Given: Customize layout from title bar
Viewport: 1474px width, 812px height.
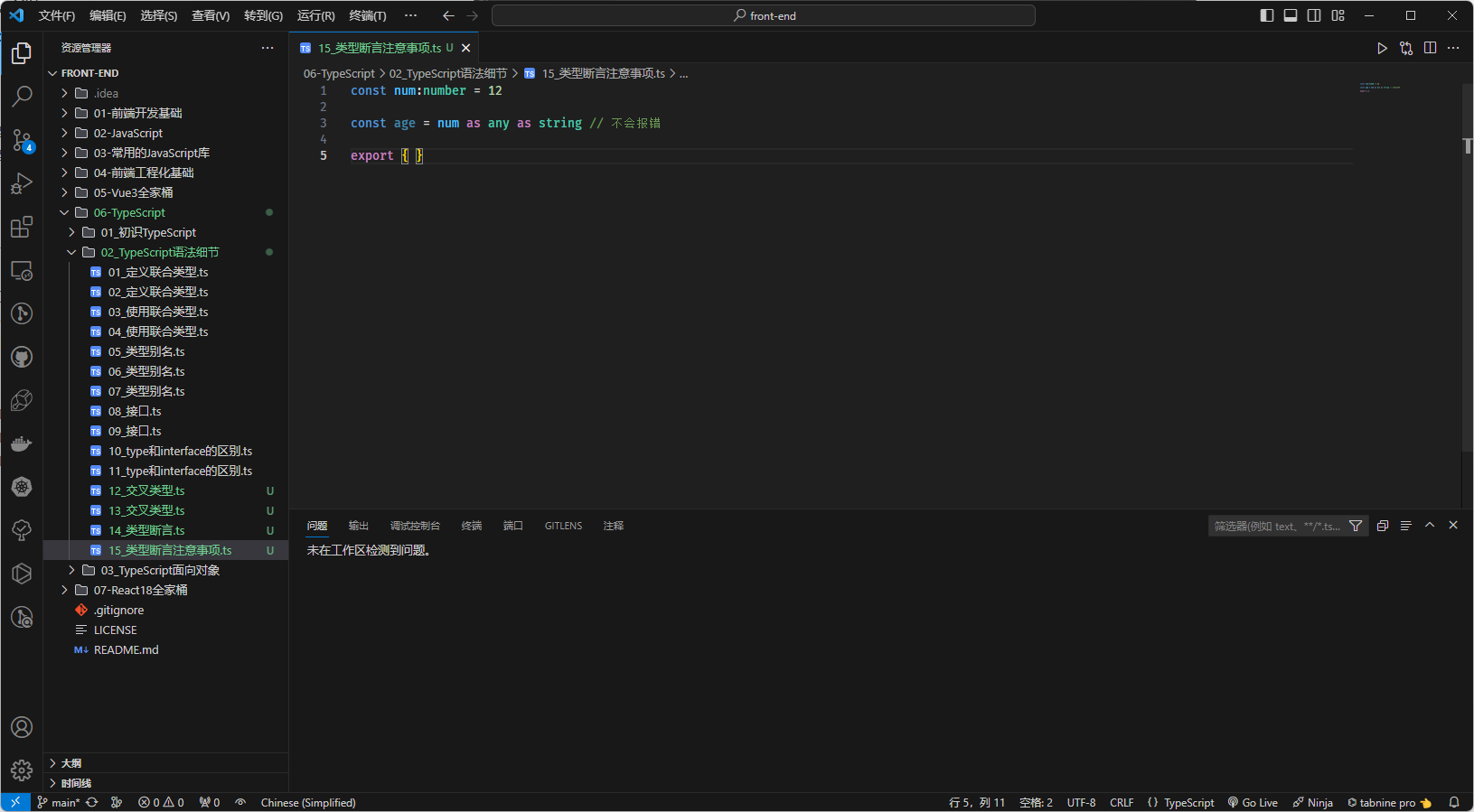Looking at the screenshot, I should click(x=1338, y=15).
